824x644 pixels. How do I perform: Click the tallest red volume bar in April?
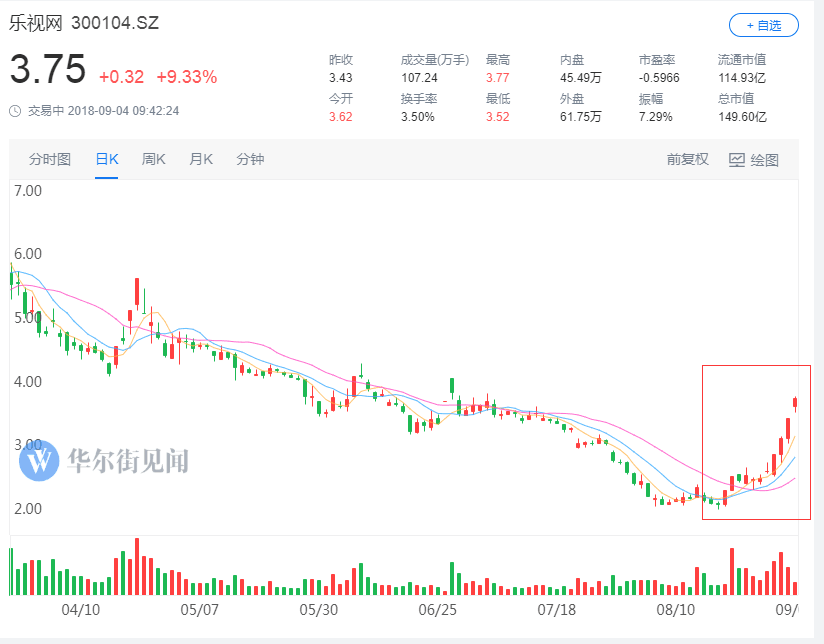137,566
